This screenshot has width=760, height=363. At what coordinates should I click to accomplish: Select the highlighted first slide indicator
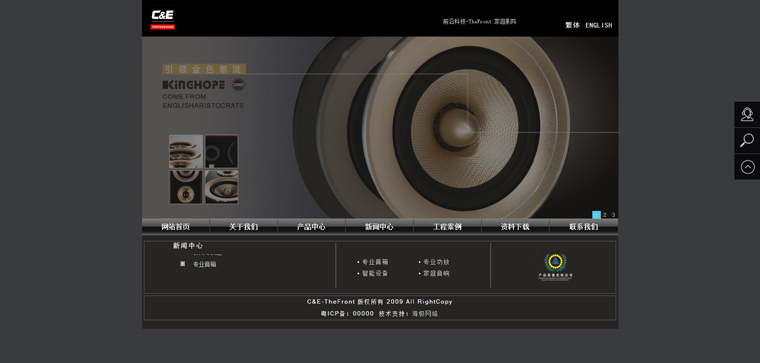[x=596, y=215]
